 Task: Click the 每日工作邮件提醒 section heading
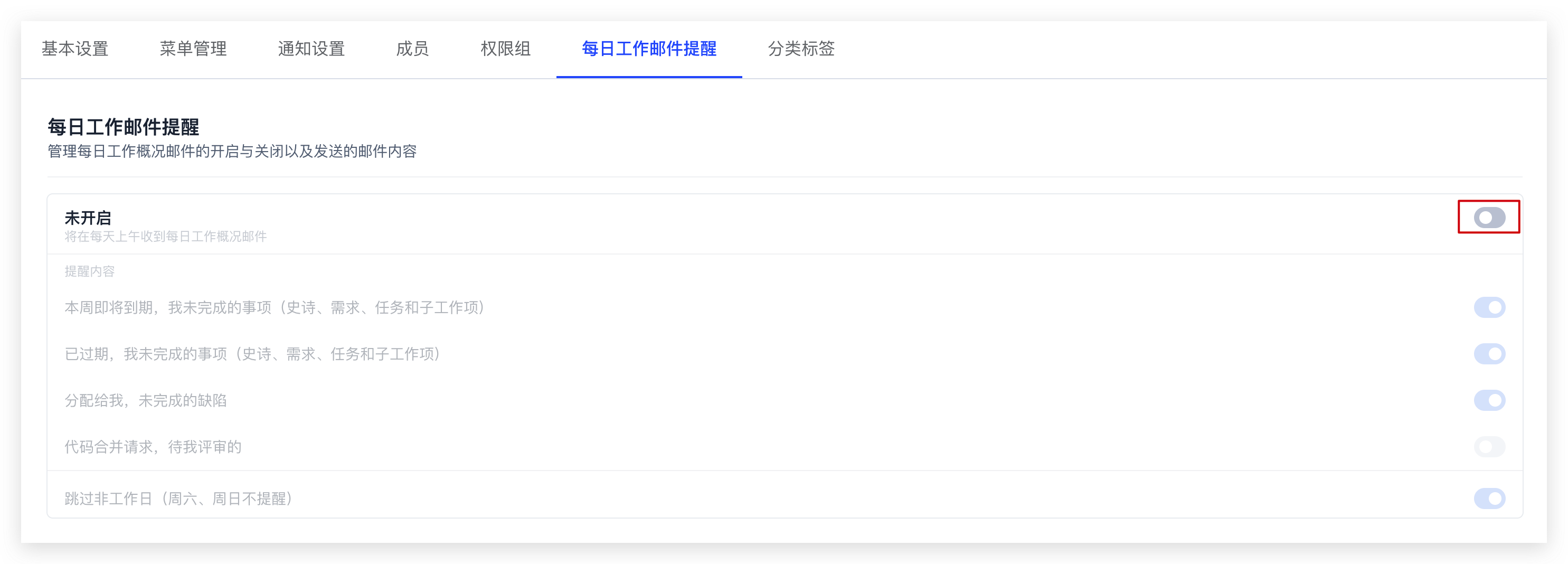124,127
